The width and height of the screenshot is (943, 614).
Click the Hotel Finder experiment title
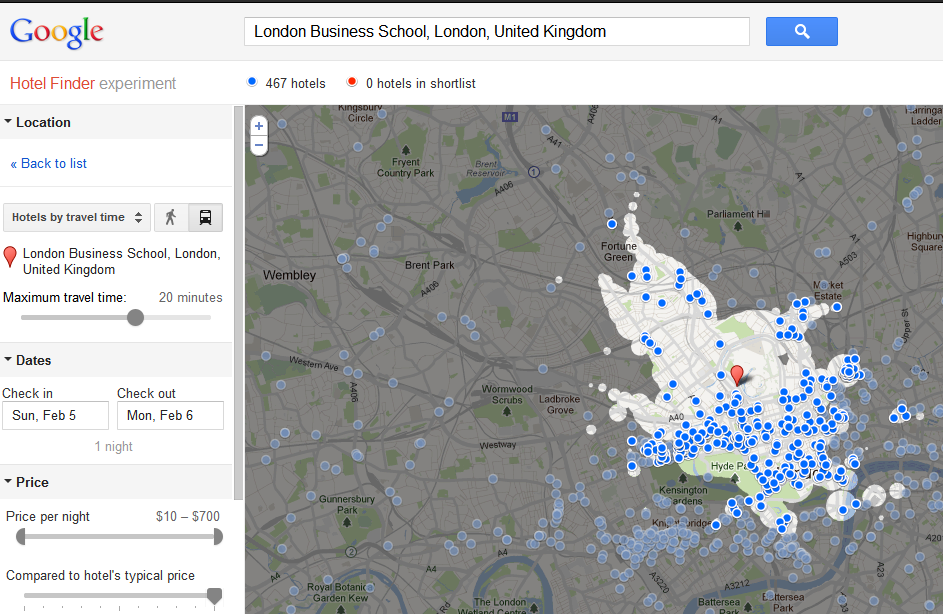[93, 84]
